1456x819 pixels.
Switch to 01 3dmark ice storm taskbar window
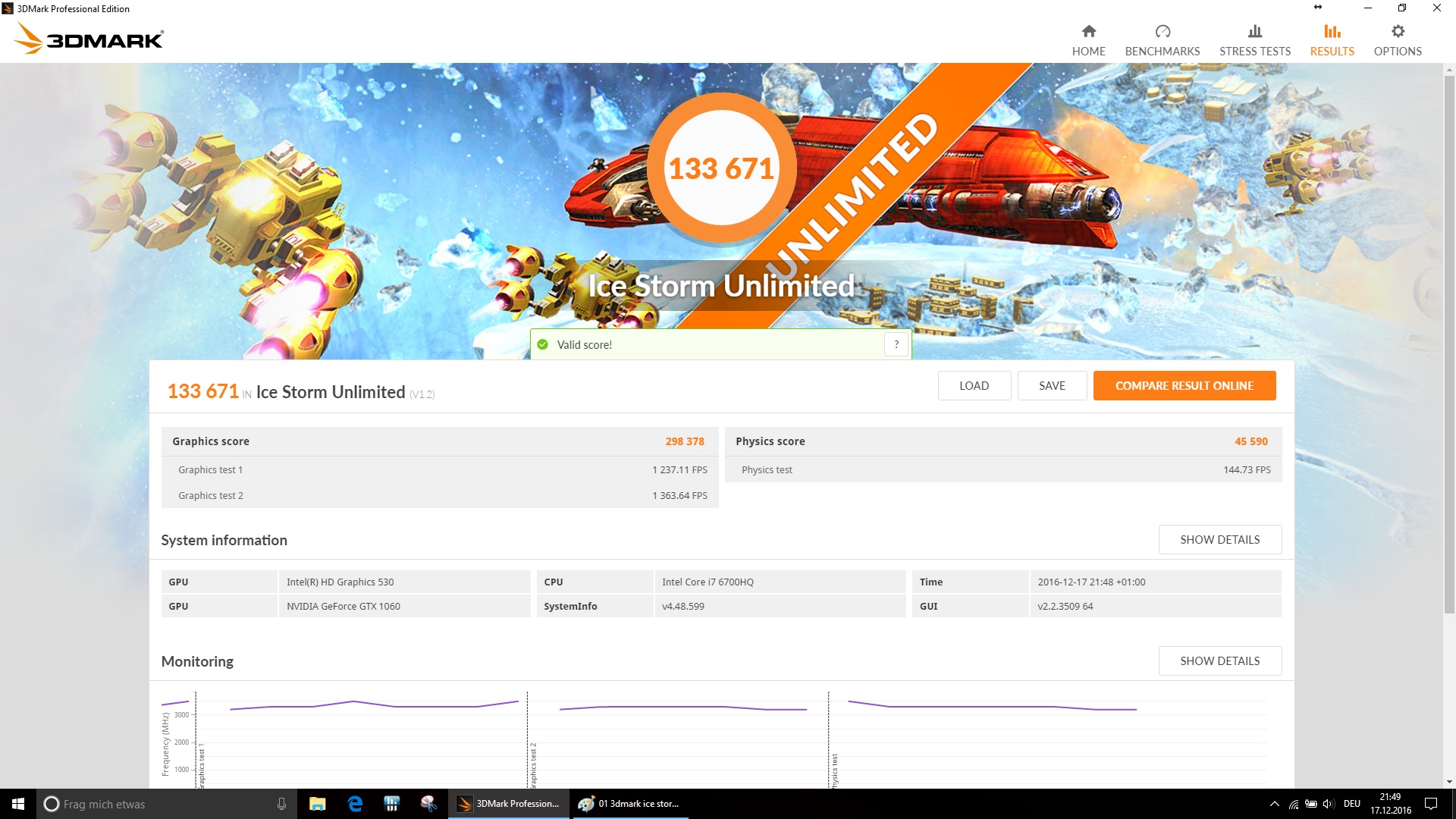[629, 804]
